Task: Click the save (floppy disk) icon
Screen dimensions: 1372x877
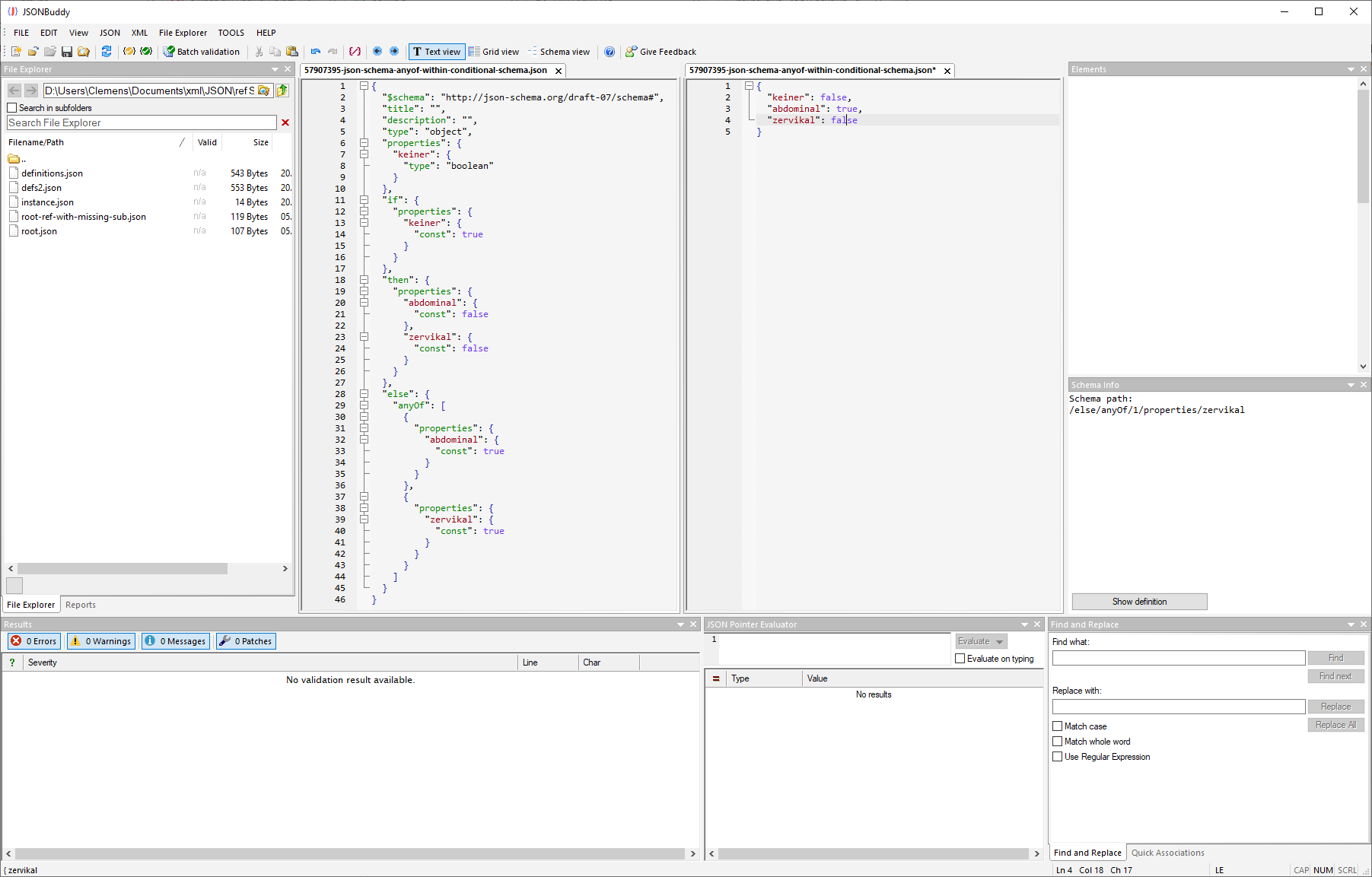Action: pyautogui.click(x=67, y=52)
